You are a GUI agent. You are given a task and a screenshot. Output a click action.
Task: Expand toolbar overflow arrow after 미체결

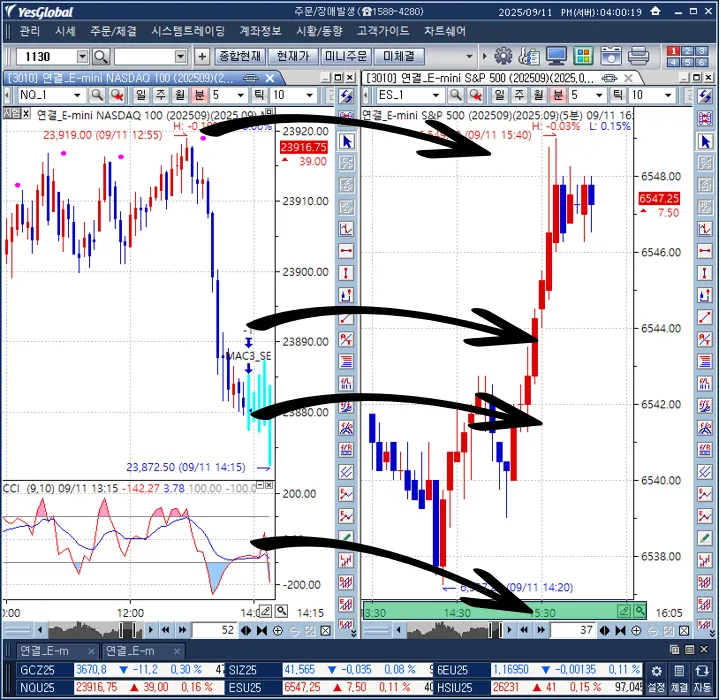pos(469,57)
